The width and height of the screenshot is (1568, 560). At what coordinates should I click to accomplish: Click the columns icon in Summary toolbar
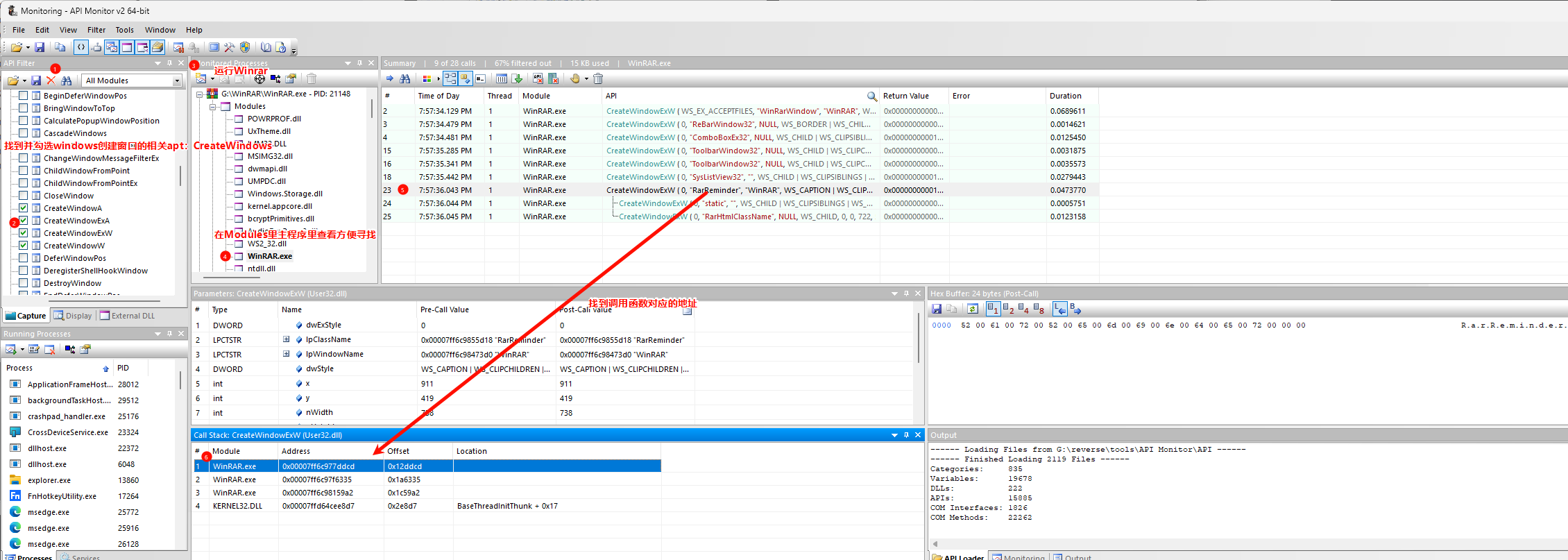point(502,79)
